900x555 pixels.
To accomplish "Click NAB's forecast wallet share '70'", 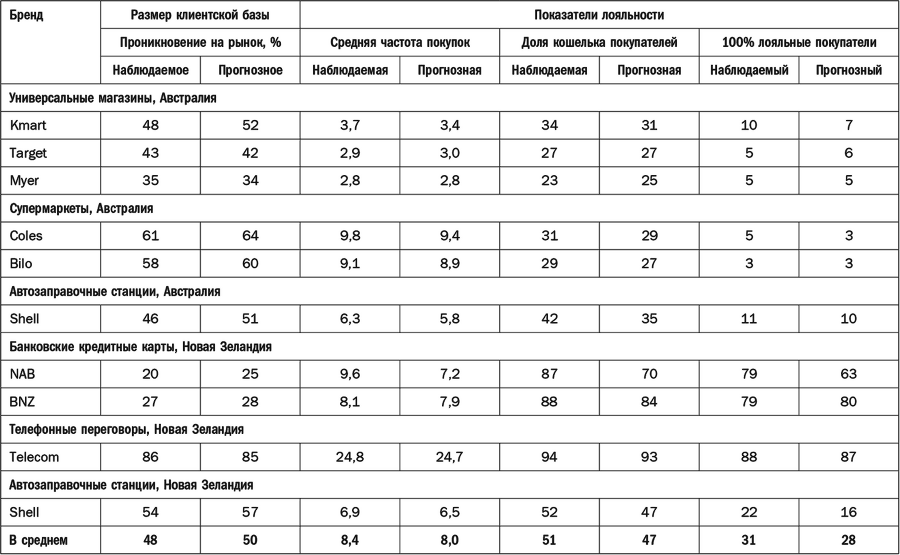I will pyautogui.click(x=649, y=374).
